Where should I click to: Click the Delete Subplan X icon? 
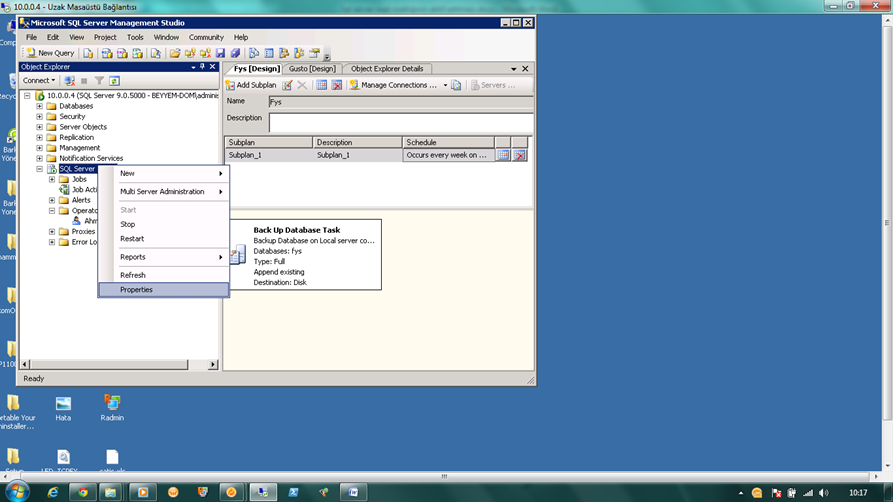(x=302, y=85)
